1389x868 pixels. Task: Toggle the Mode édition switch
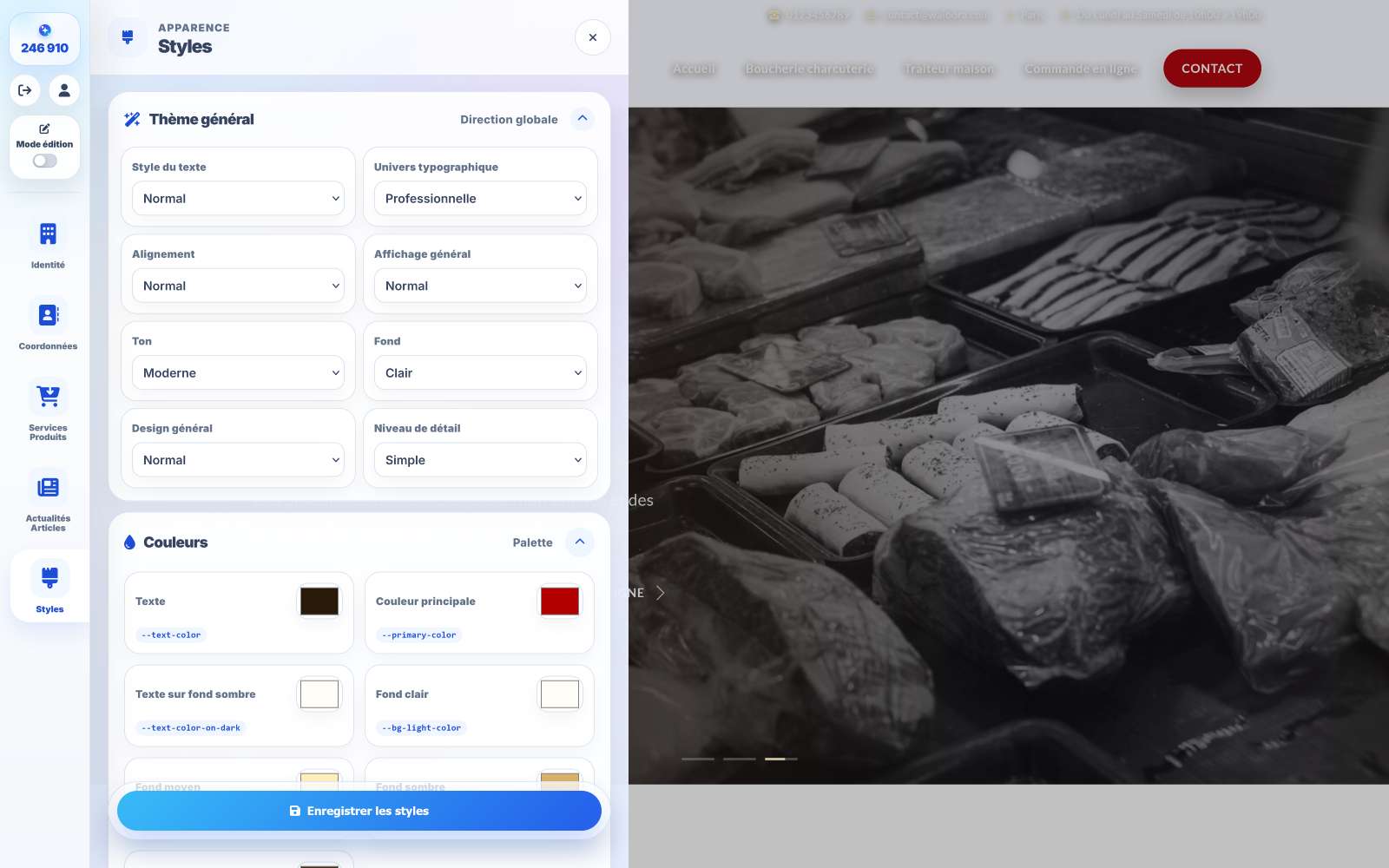45,161
